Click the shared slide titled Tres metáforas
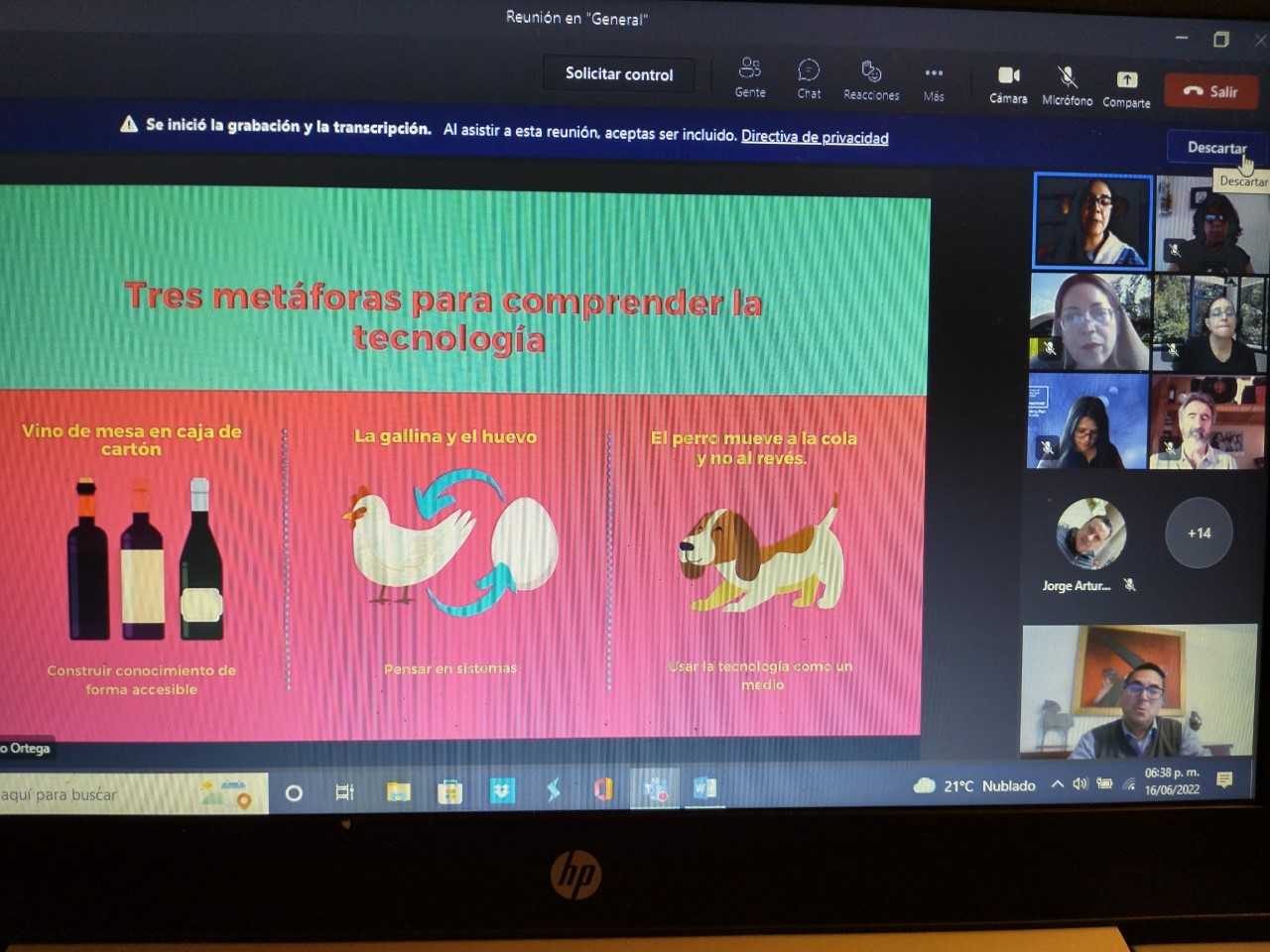This screenshot has width=1270, height=952. pos(462,464)
